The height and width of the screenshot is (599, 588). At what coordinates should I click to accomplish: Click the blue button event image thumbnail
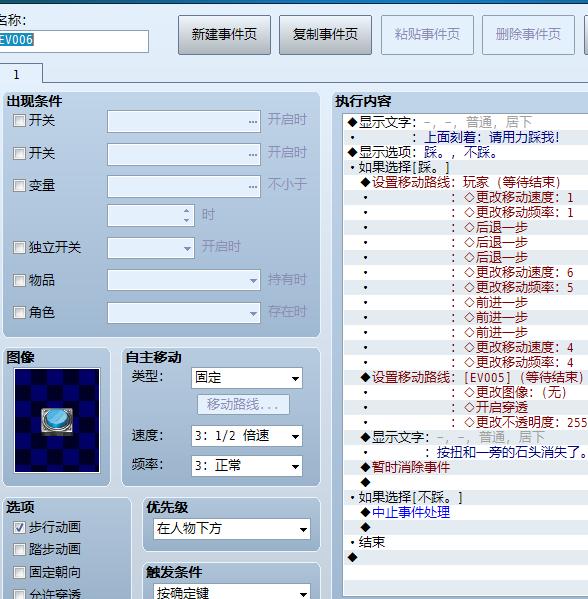tap(57, 420)
